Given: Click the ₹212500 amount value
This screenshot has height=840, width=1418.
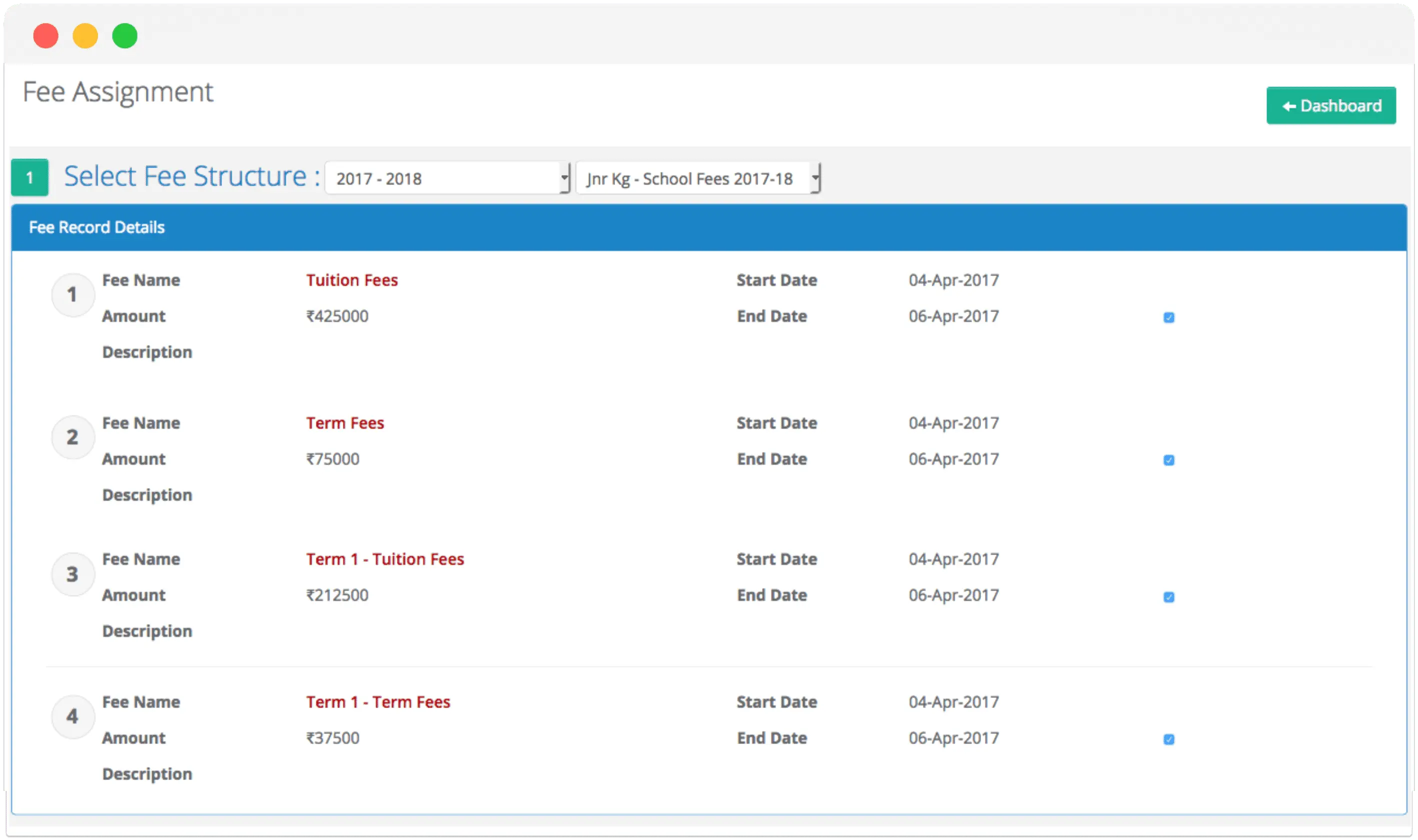Looking at the screenshot, I should (337, 595).
